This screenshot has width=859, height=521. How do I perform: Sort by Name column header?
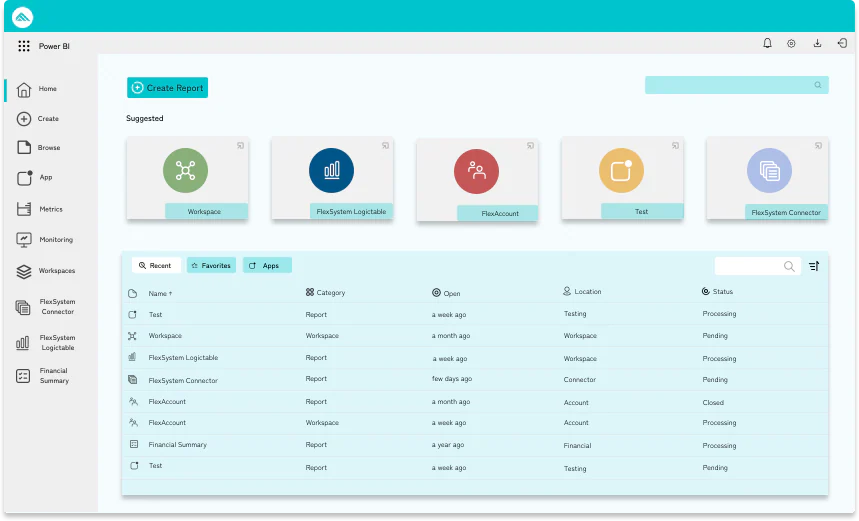160,294
